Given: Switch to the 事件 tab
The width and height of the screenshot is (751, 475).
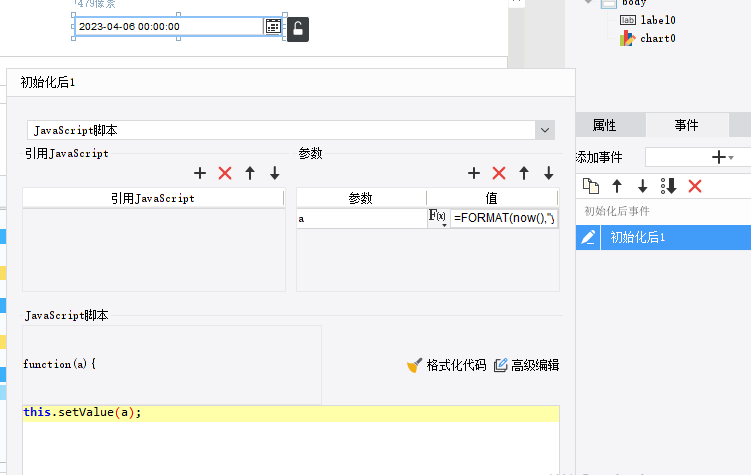Looking at the screenshot, I should (x=686, y=125).
